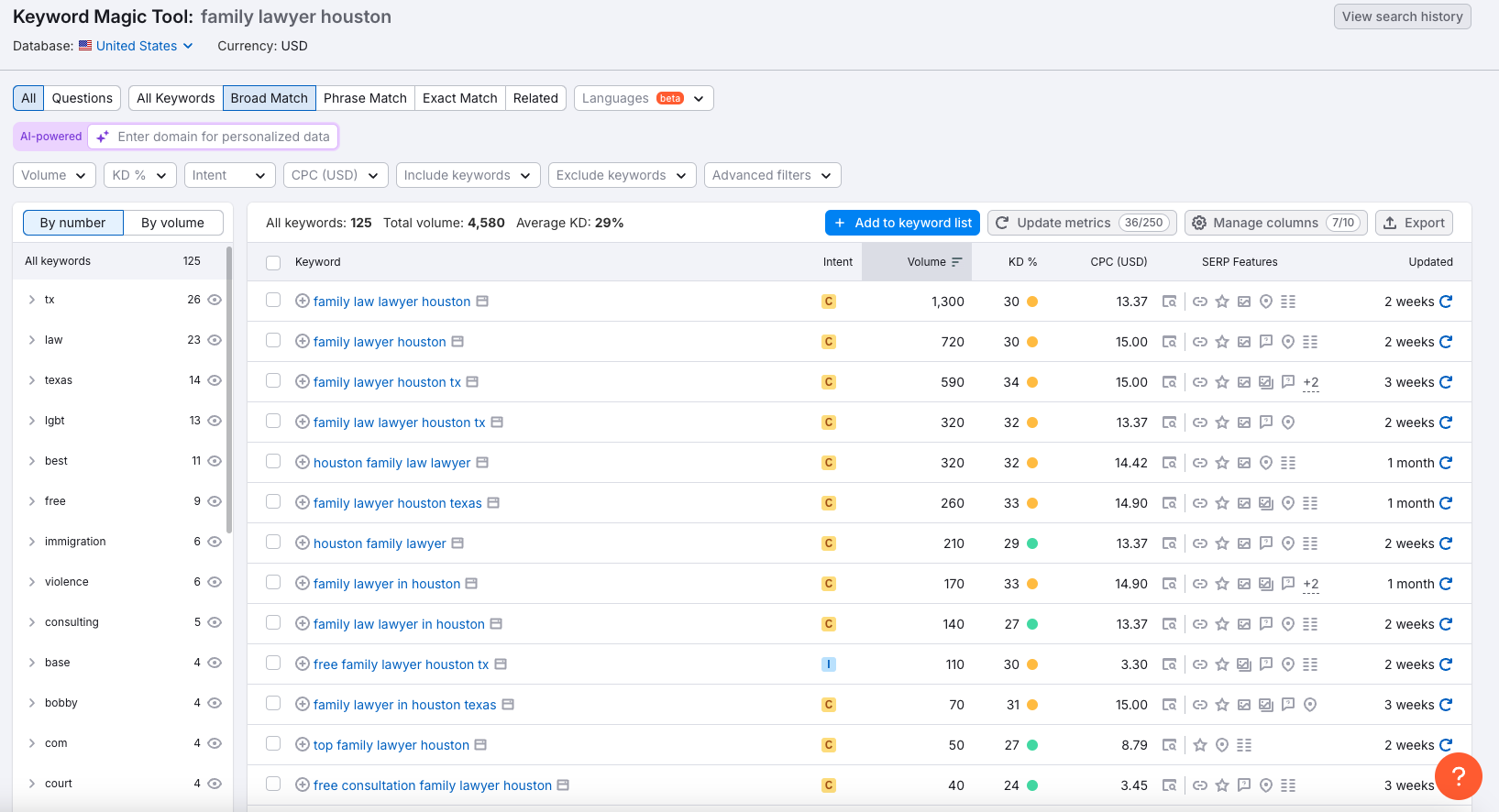Click link icon in family lawyer in houston row
The image size is (1499, 812).
(x=1200, y=584)
